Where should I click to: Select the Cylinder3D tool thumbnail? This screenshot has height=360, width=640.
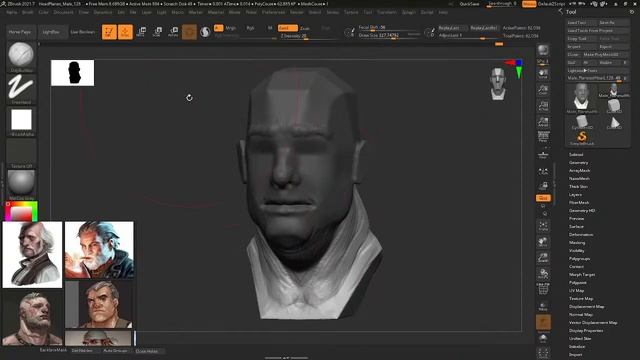pyautogui.click(x=582, y=122)
